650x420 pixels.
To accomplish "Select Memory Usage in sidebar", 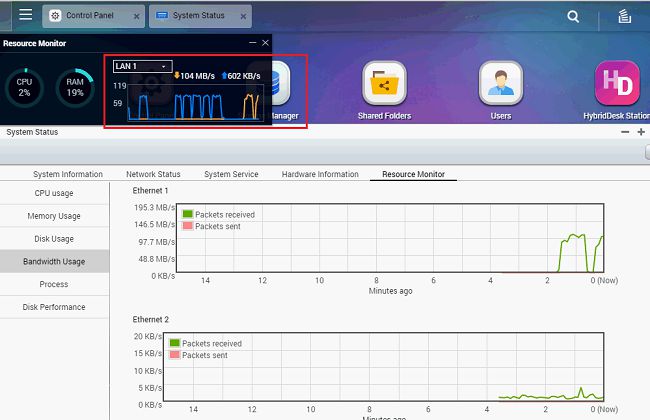I will [x=54, y=216].
